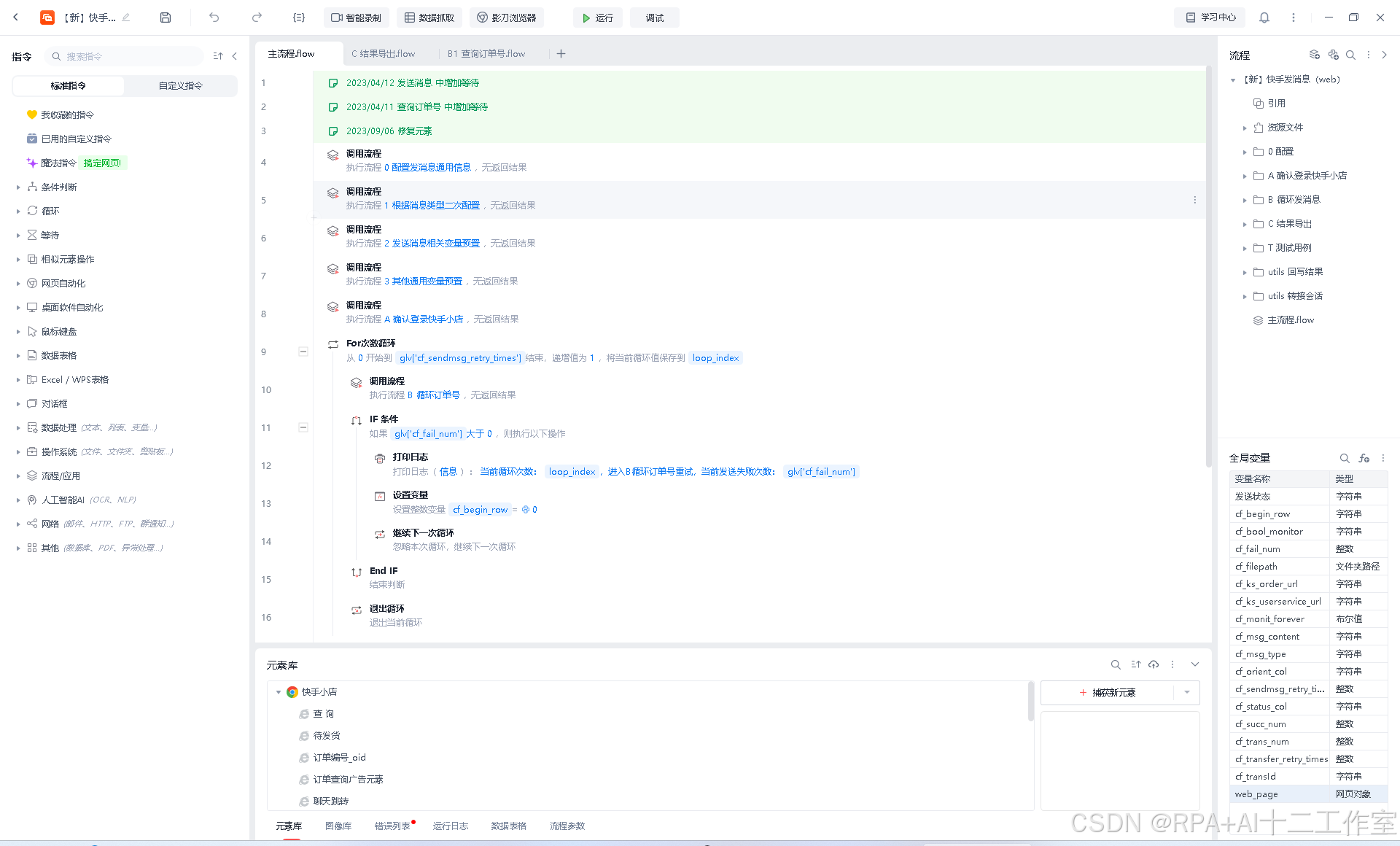Open the 数据抓取 data capture tool

click(429, 17)
